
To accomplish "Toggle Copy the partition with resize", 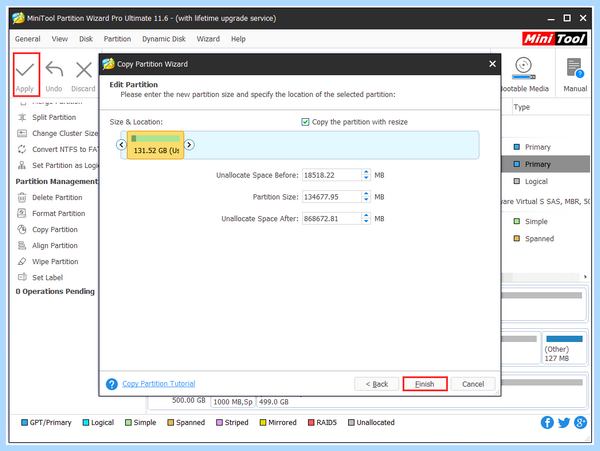I will coord(305,122).
